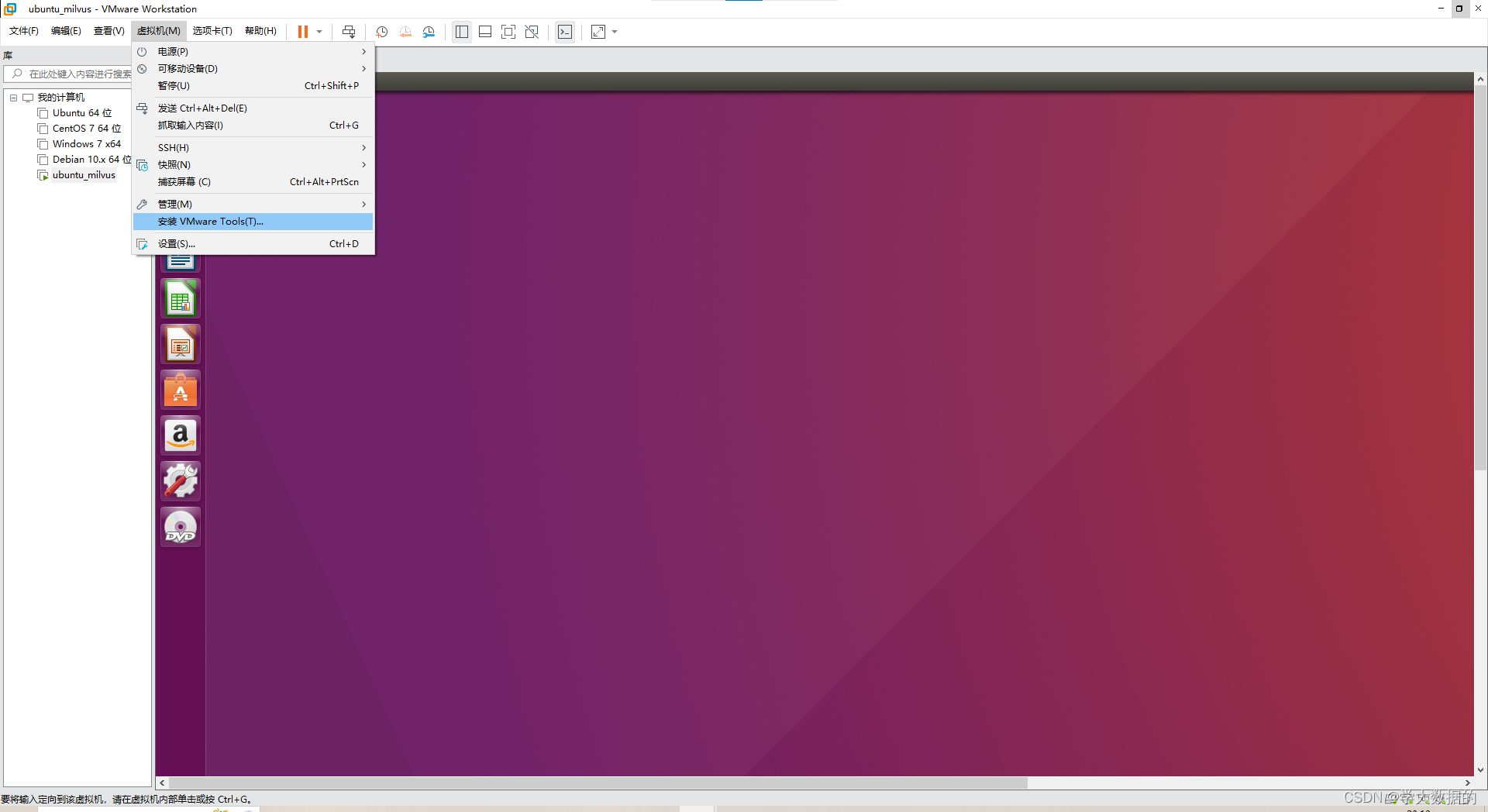The height and width of the screenshot is (812, 1488).
Task: Click the VMware Workstation title bar app icon
Action: tap(11, 9)
